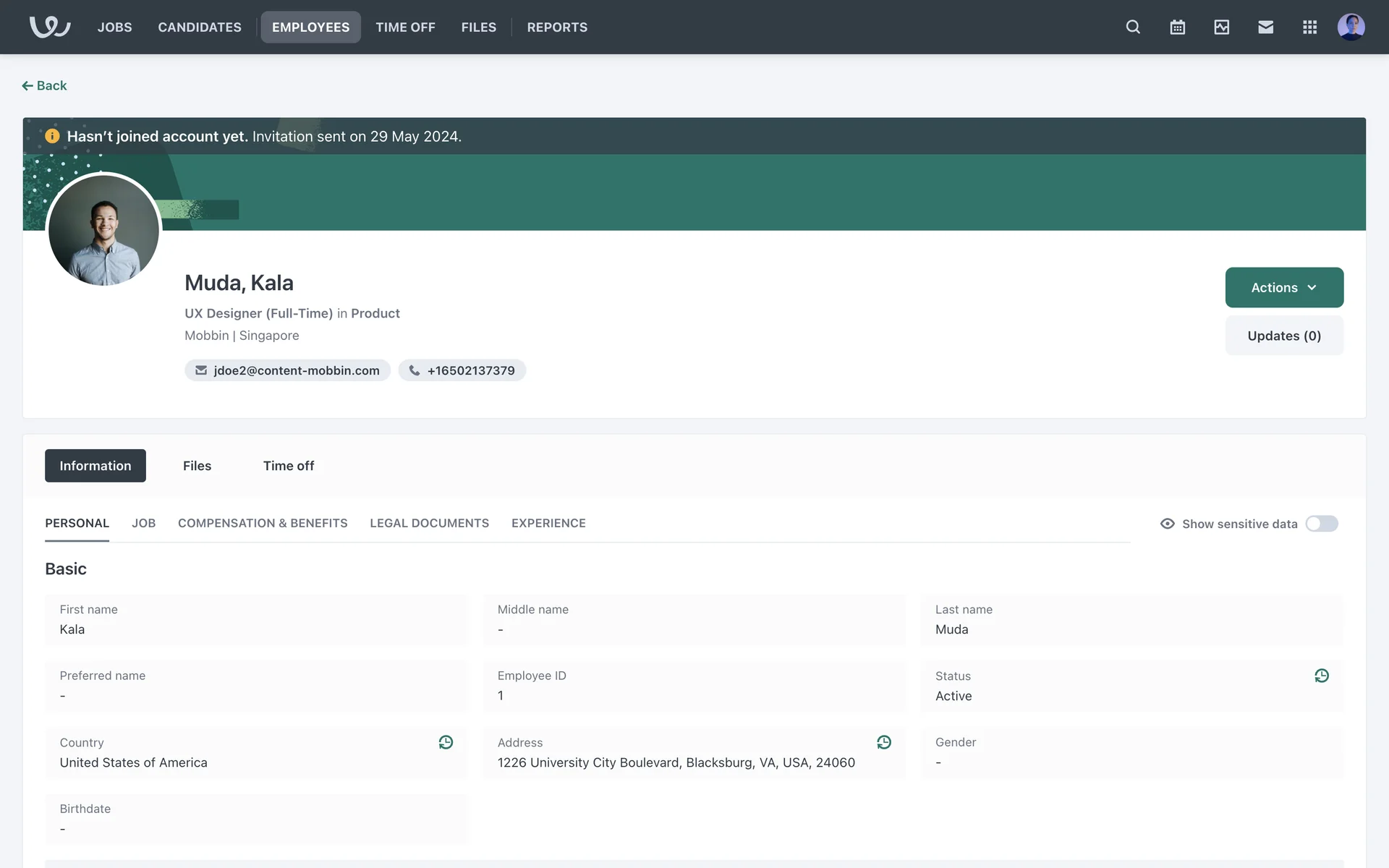This screenshot has height=868, width=1389.
Task: Open user profile avatar menu
Action: [1350, 27]
